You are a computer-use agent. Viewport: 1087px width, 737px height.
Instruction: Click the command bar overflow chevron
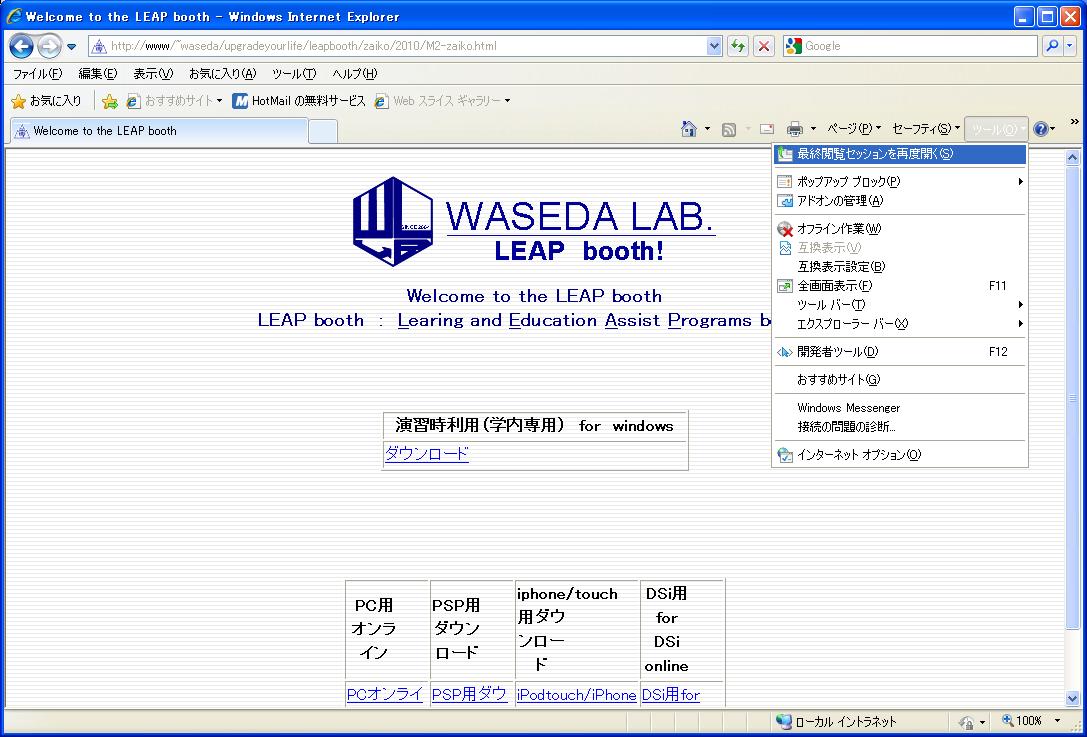point(1075,122)
